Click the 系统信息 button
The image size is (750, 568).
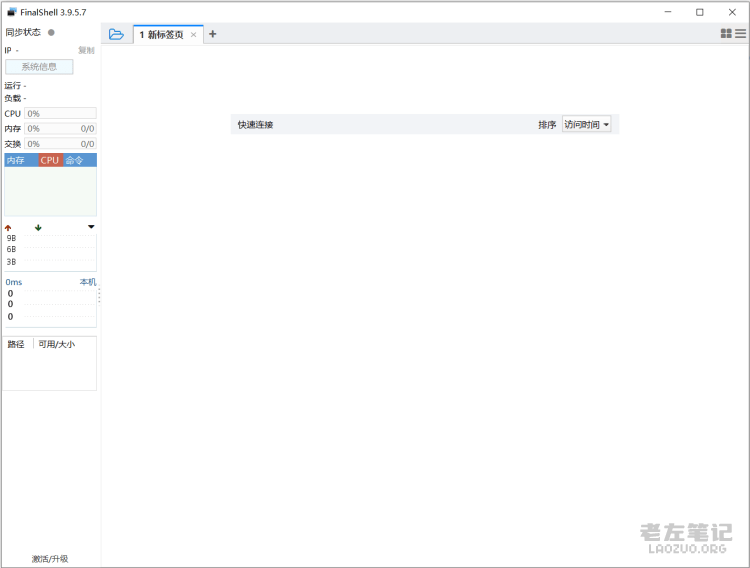point(39,67)
